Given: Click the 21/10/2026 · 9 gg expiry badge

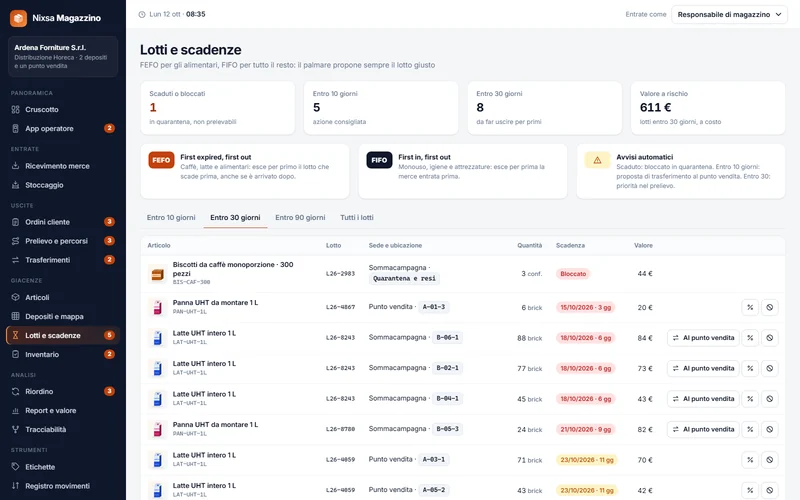Looking at the screenshot, I should click(x=586, y=430).
